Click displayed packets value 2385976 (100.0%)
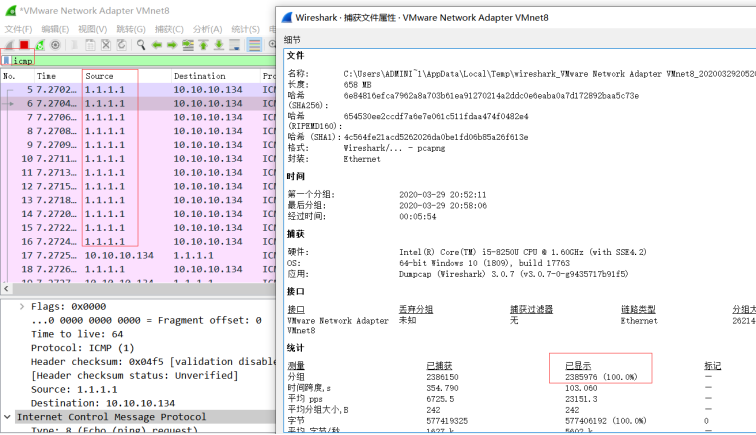This screenshot has width=756, height=435. (601, 377)
